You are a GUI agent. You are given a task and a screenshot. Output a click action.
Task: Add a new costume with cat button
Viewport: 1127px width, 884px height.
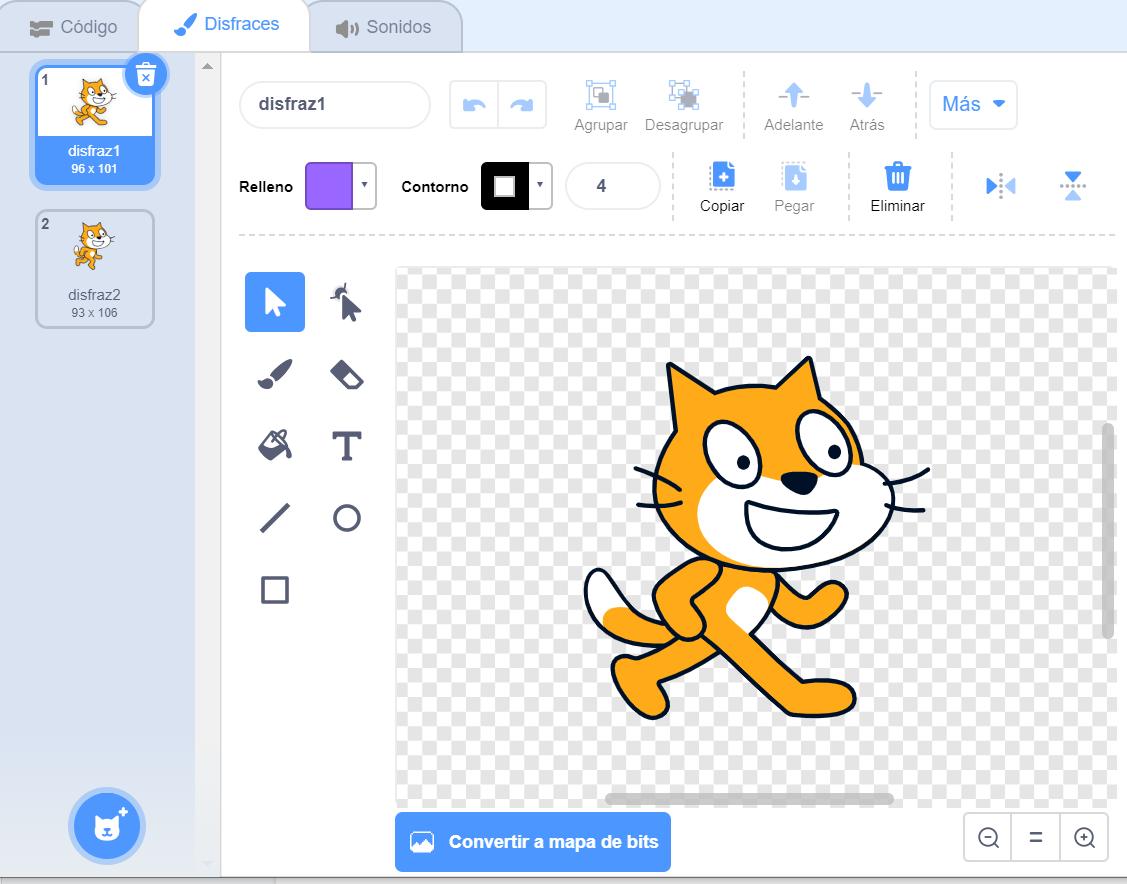[x=107, y=826]
